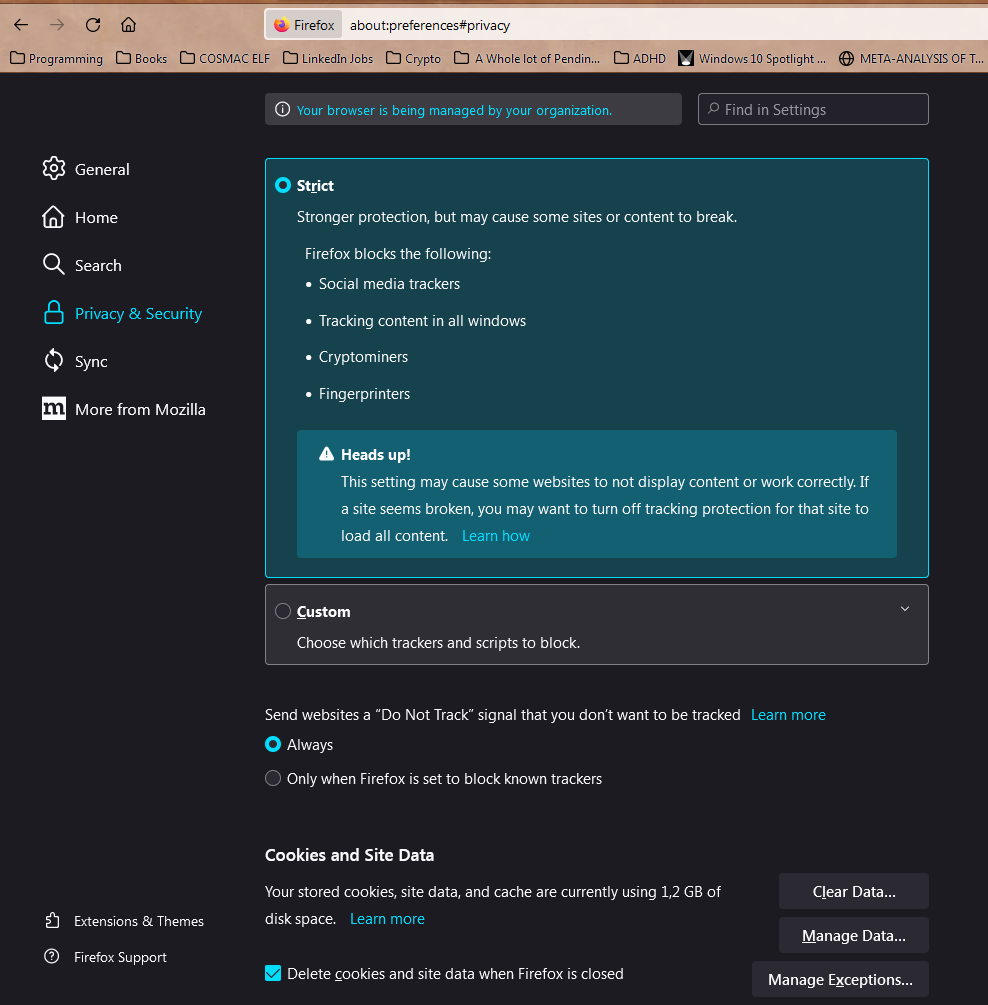Open the Windows 10 Spotlight bookmark
The image size is (988, 1005).
(752, 58)
